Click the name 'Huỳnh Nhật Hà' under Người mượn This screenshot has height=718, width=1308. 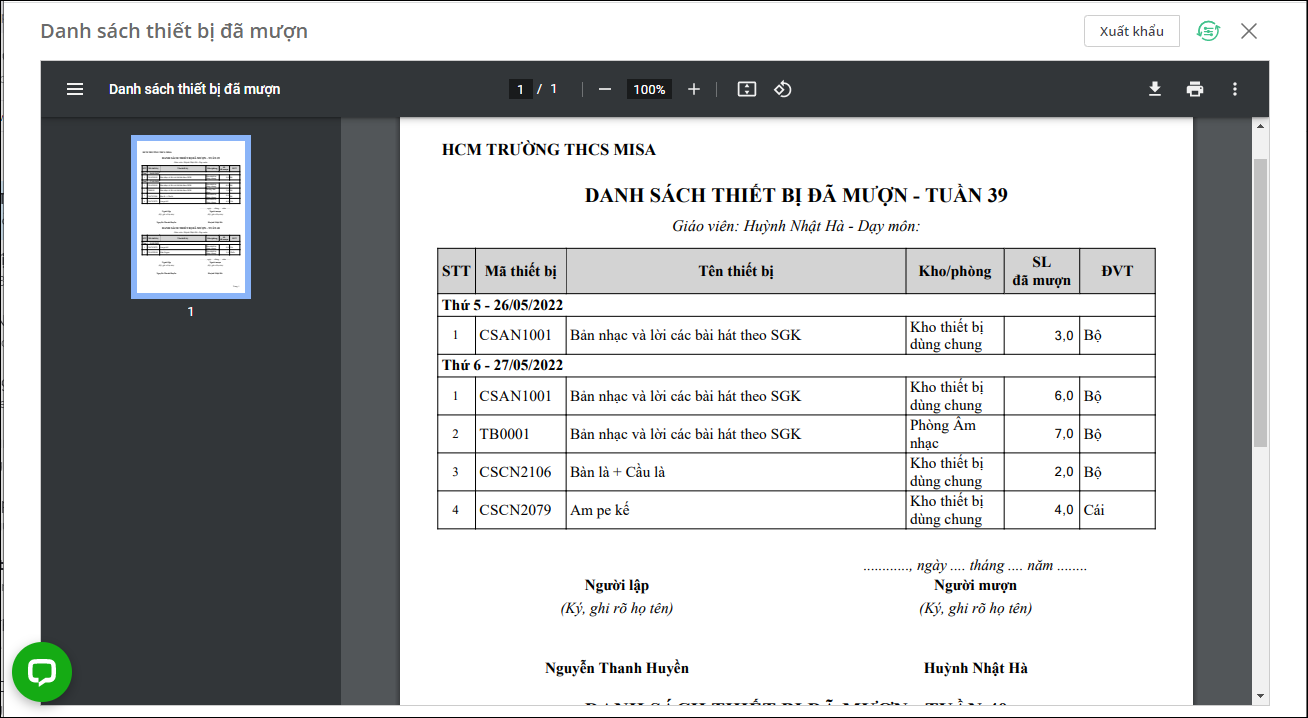click(x=975, y=668)
